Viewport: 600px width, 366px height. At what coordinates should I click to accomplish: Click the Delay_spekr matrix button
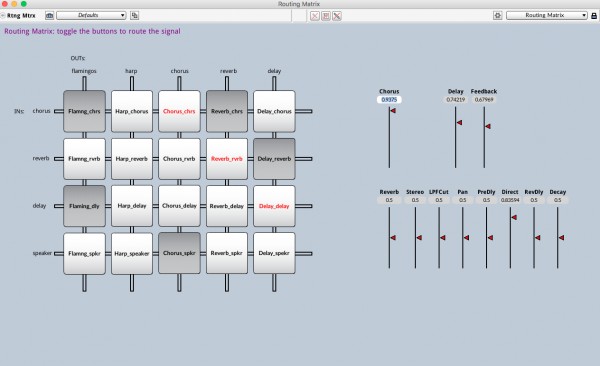pos(274,253)
